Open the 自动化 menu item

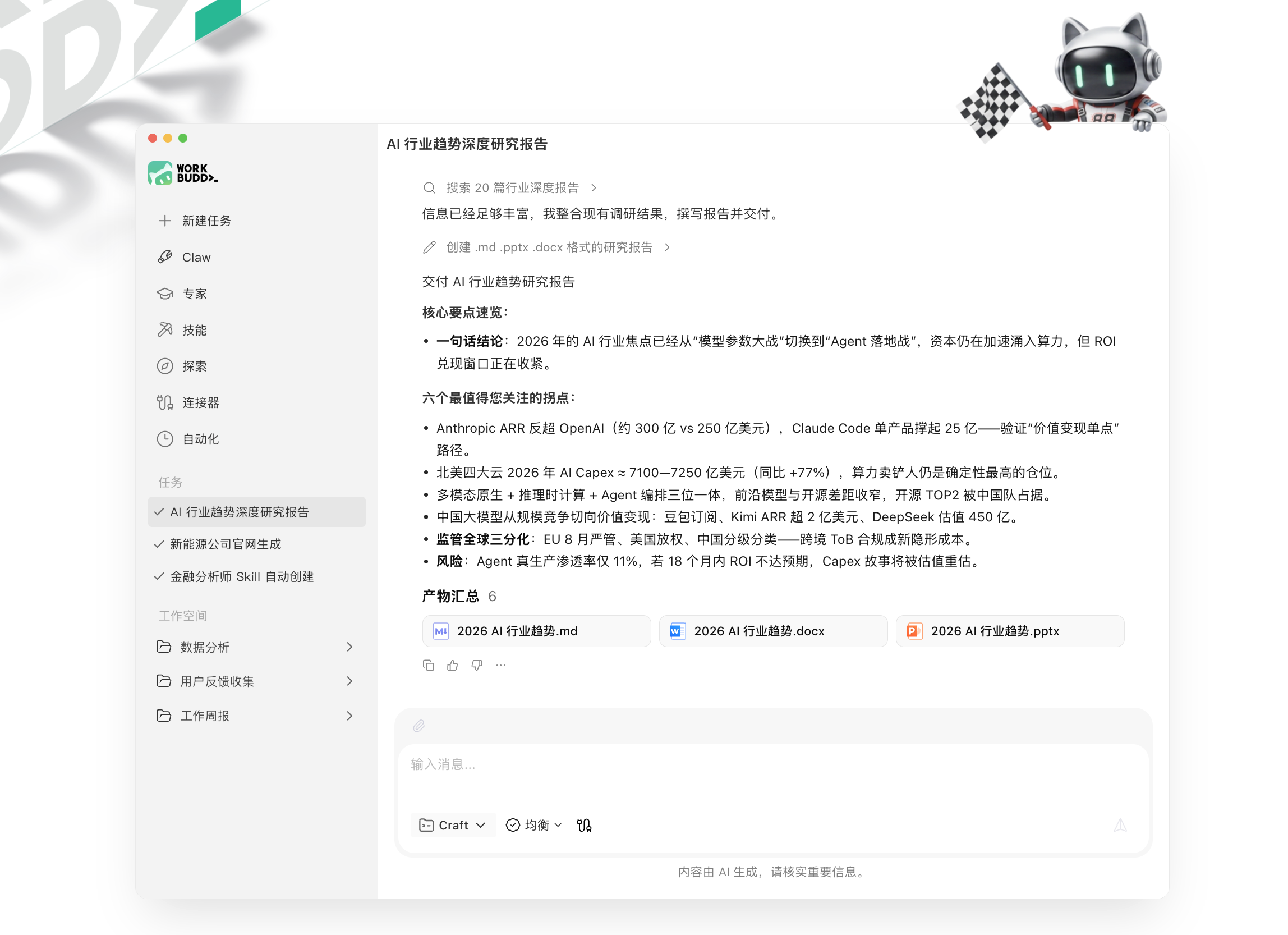(257, 438)
